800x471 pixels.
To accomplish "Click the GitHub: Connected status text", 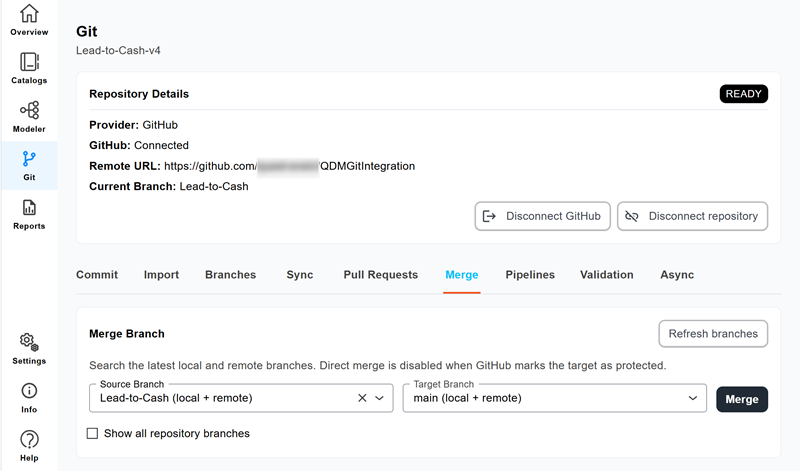I will coord(139,145).
